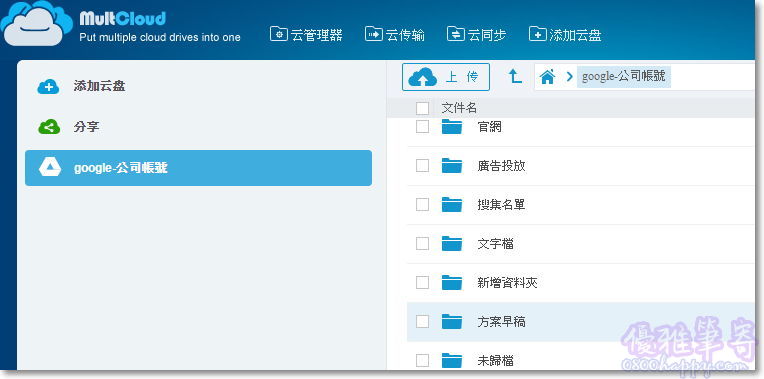Open the 搜集名單 folder name
The height and width of the screenshot is (379, 764).
pos(501,205)
